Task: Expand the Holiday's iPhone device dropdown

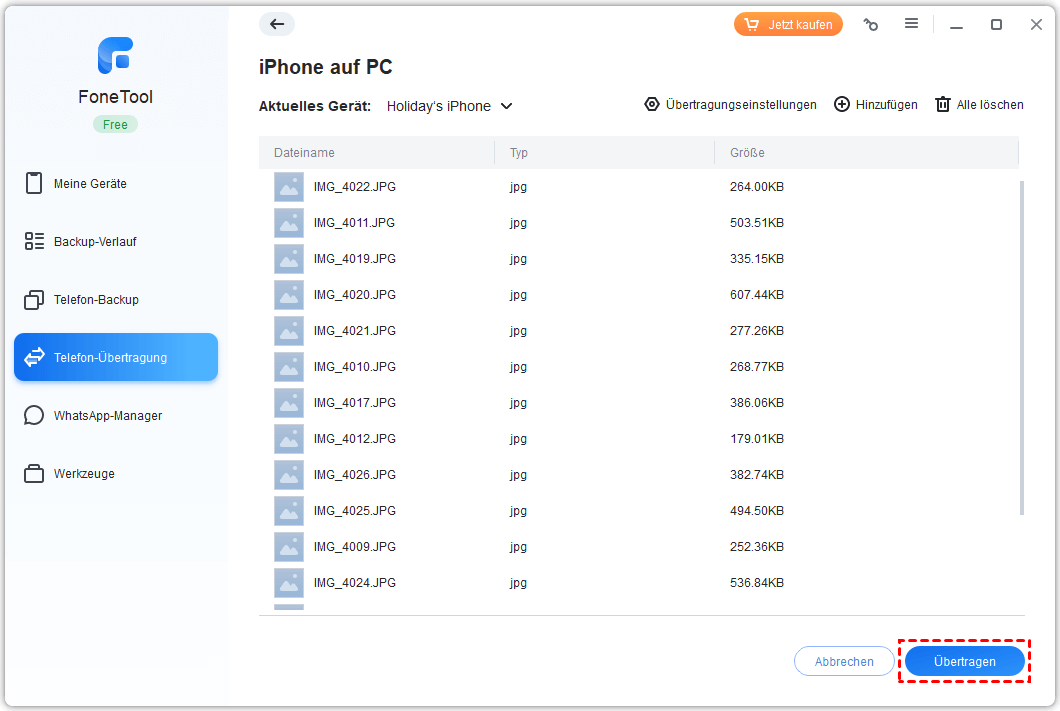Action: tap(450, 106)
